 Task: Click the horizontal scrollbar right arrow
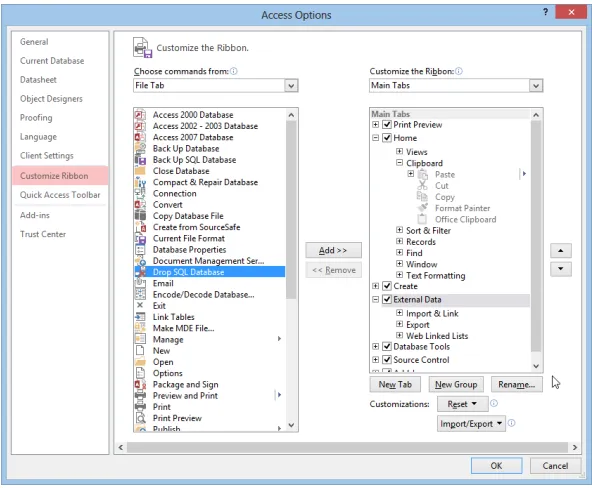[575, 447]
